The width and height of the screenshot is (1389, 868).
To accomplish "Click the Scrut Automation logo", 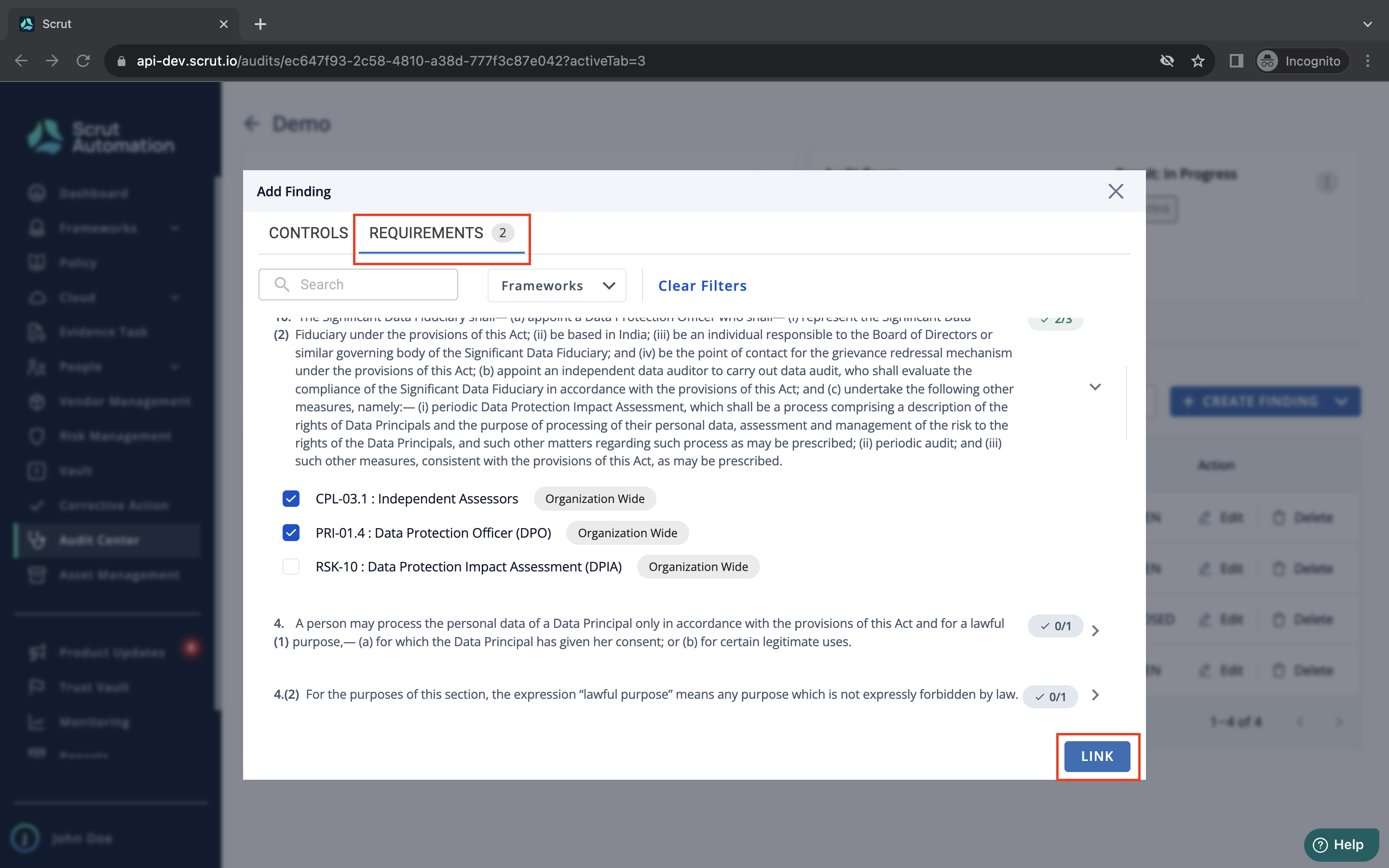I will (x=101, y=136).
